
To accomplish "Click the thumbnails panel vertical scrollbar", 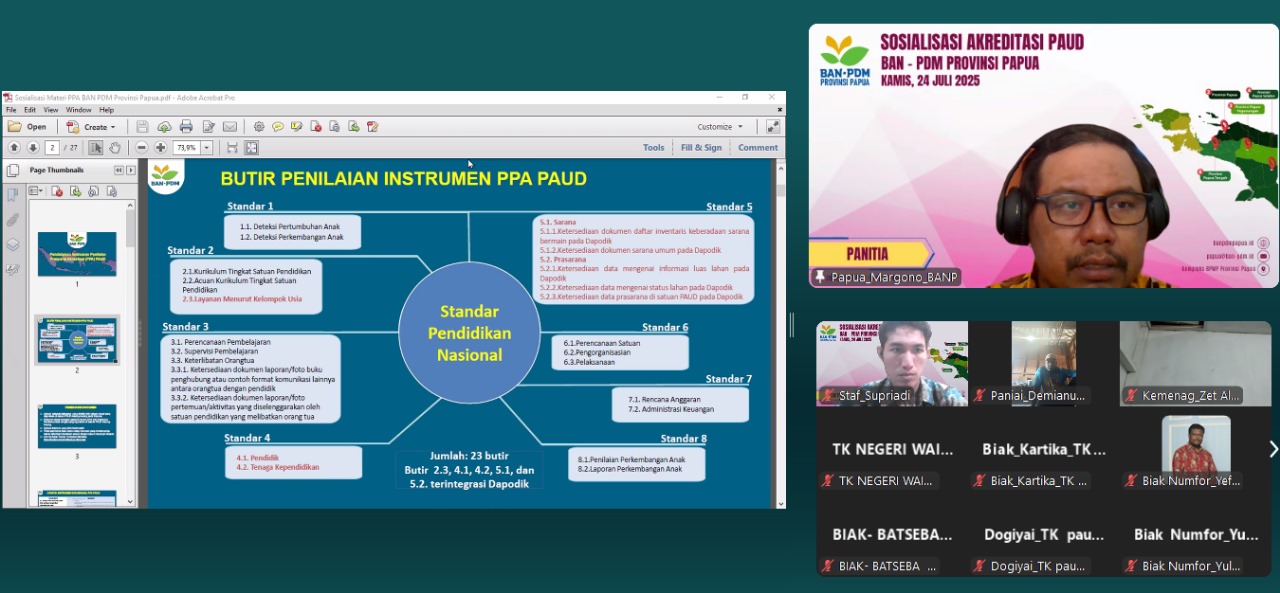I will (130, 230).
